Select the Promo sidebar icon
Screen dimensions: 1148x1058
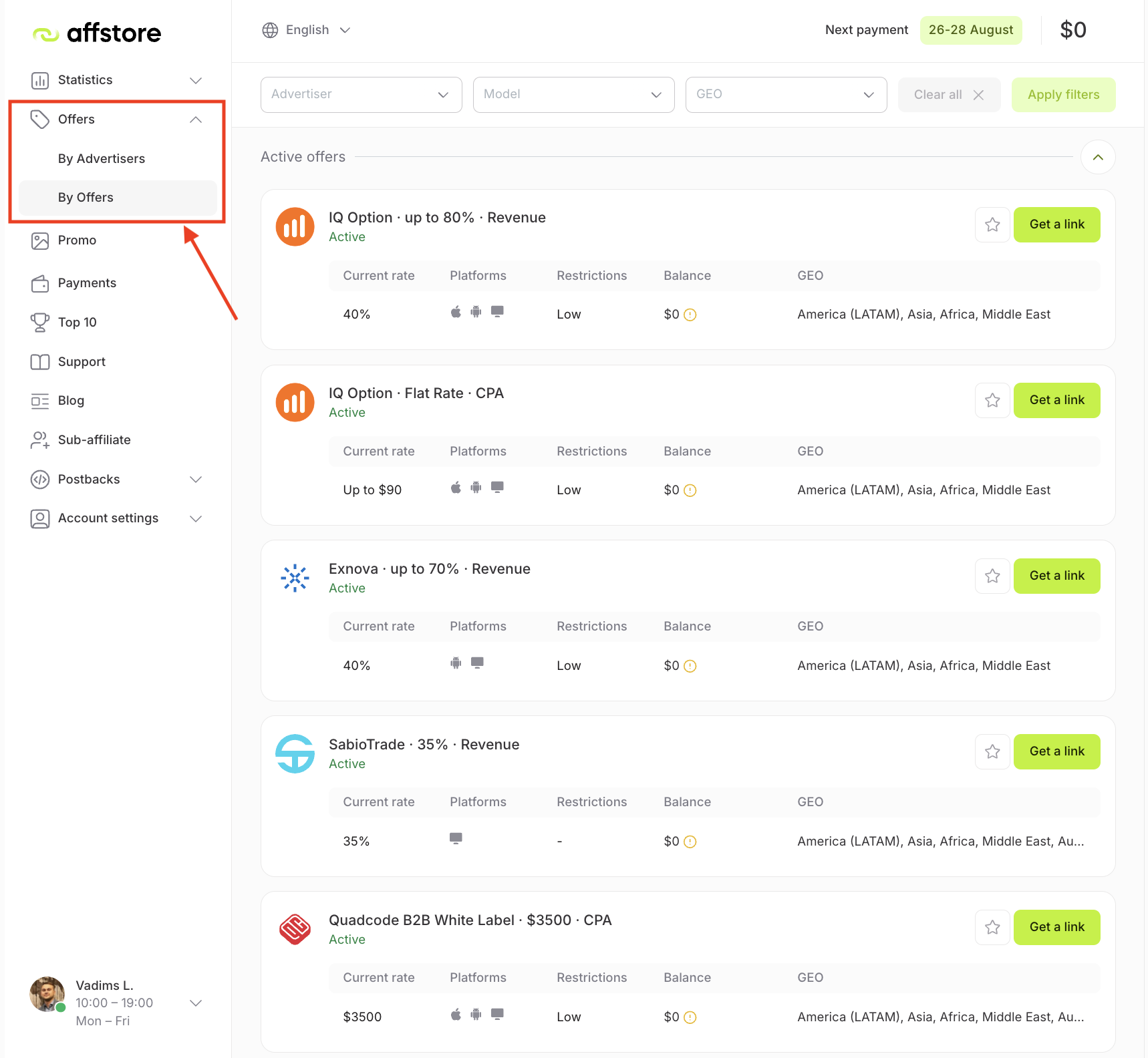click(40, 240)
